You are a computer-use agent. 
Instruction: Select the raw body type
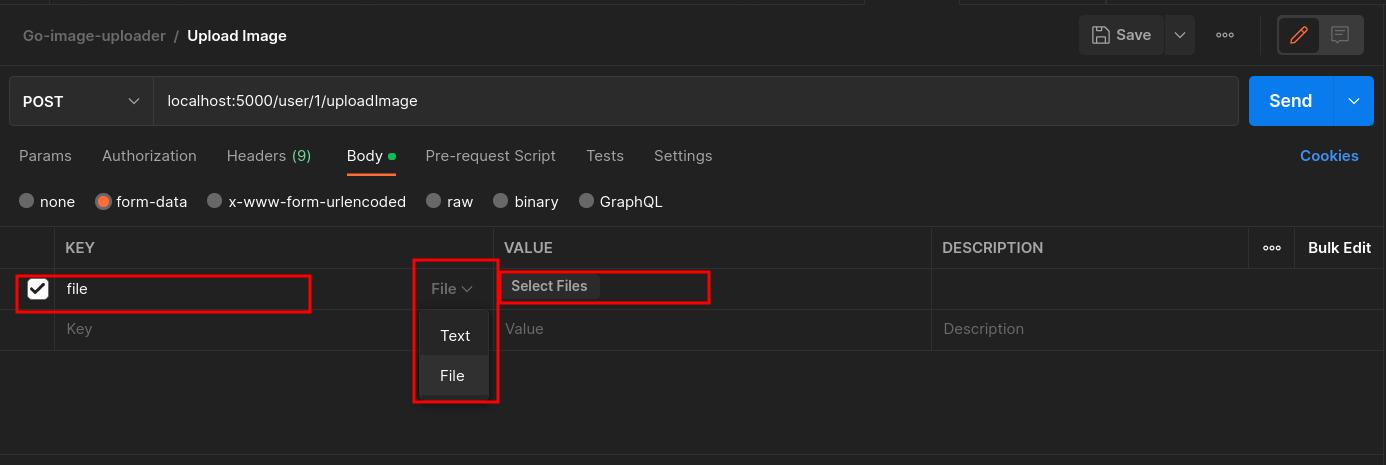point(433,201)
